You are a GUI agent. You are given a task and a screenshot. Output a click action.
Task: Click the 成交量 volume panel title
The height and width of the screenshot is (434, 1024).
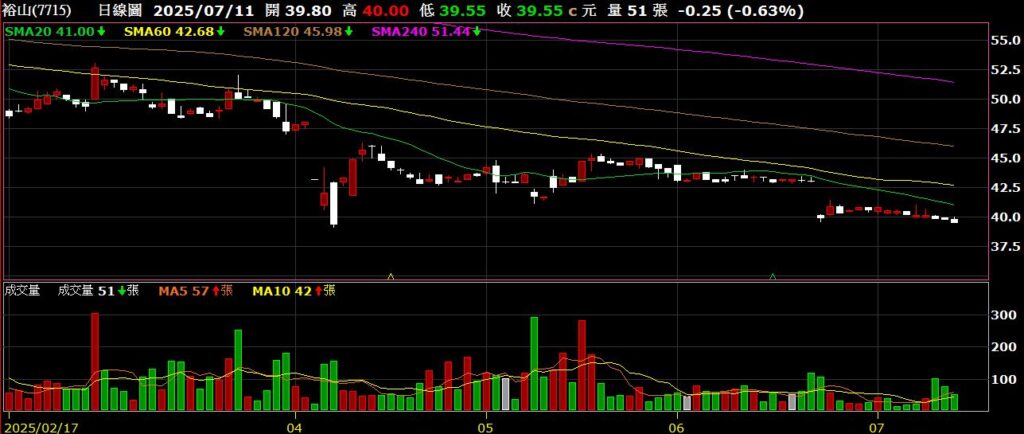[x=21, y=291]
